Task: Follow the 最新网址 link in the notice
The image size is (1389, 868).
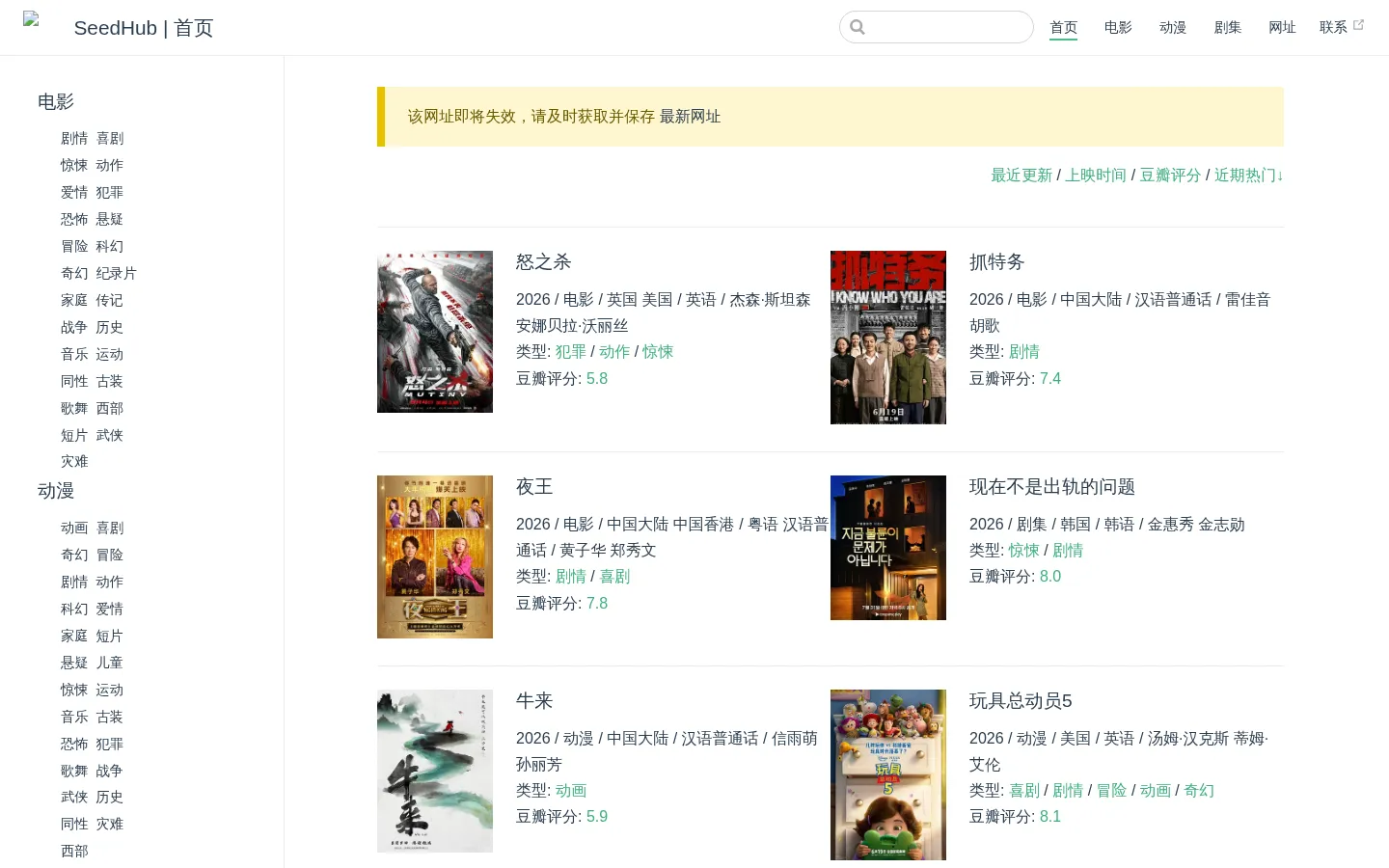Action: (690, 117)
